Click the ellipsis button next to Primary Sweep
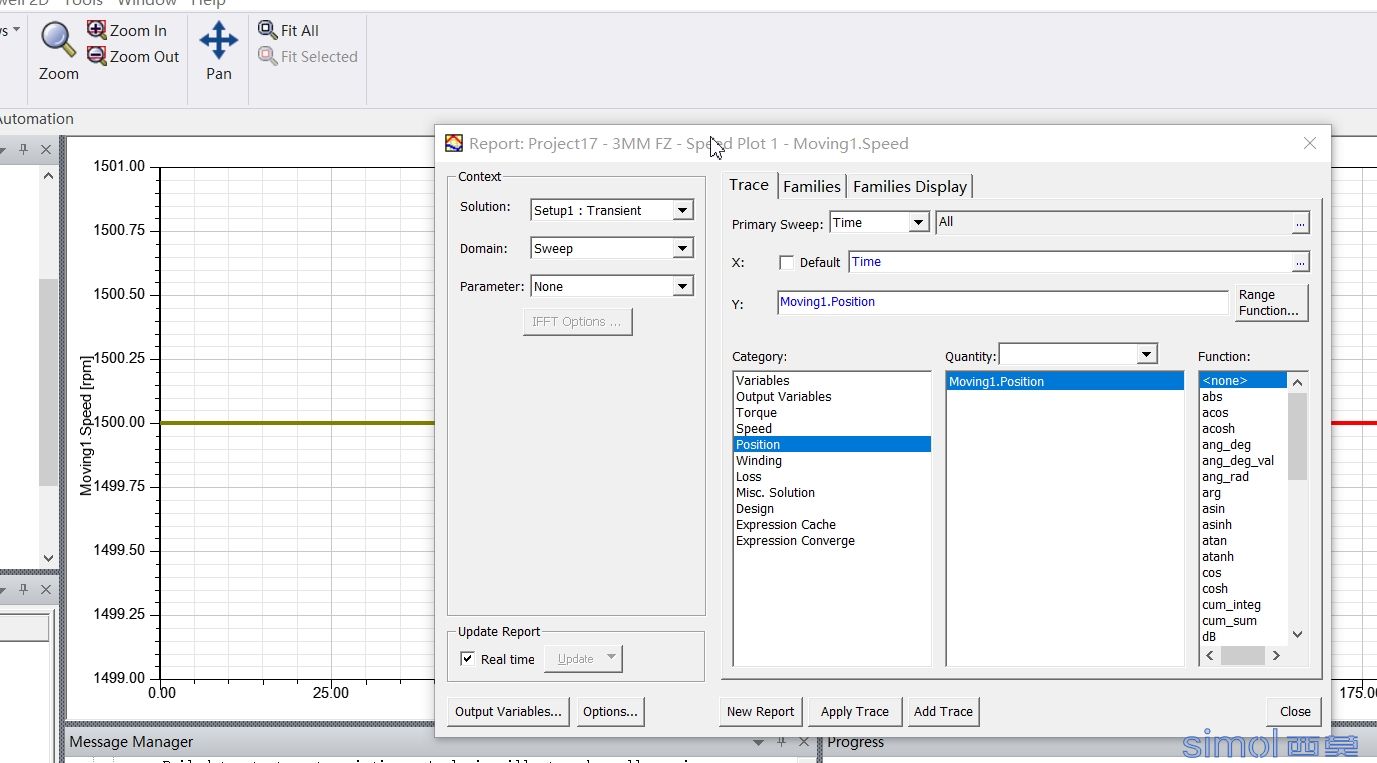This screenshot has height=763, width=1377. [x=1300, y=223]
